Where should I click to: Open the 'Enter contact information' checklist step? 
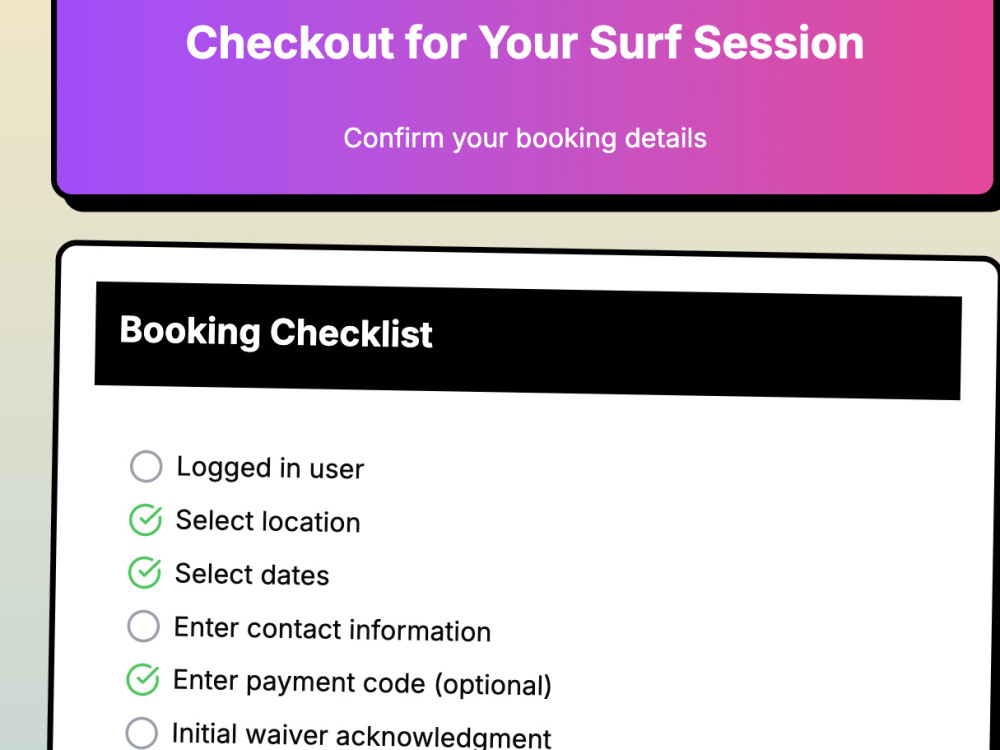(332, 629)
